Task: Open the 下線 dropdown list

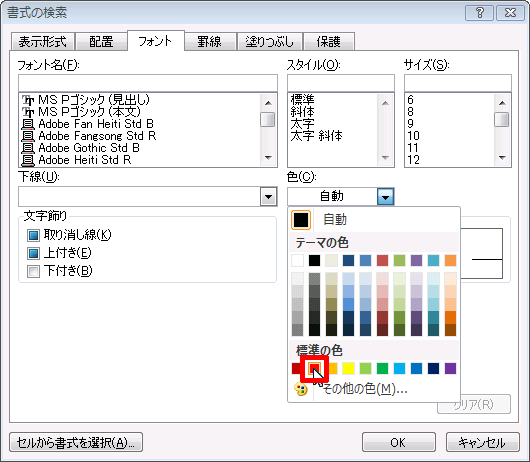Action: point(269,197)
